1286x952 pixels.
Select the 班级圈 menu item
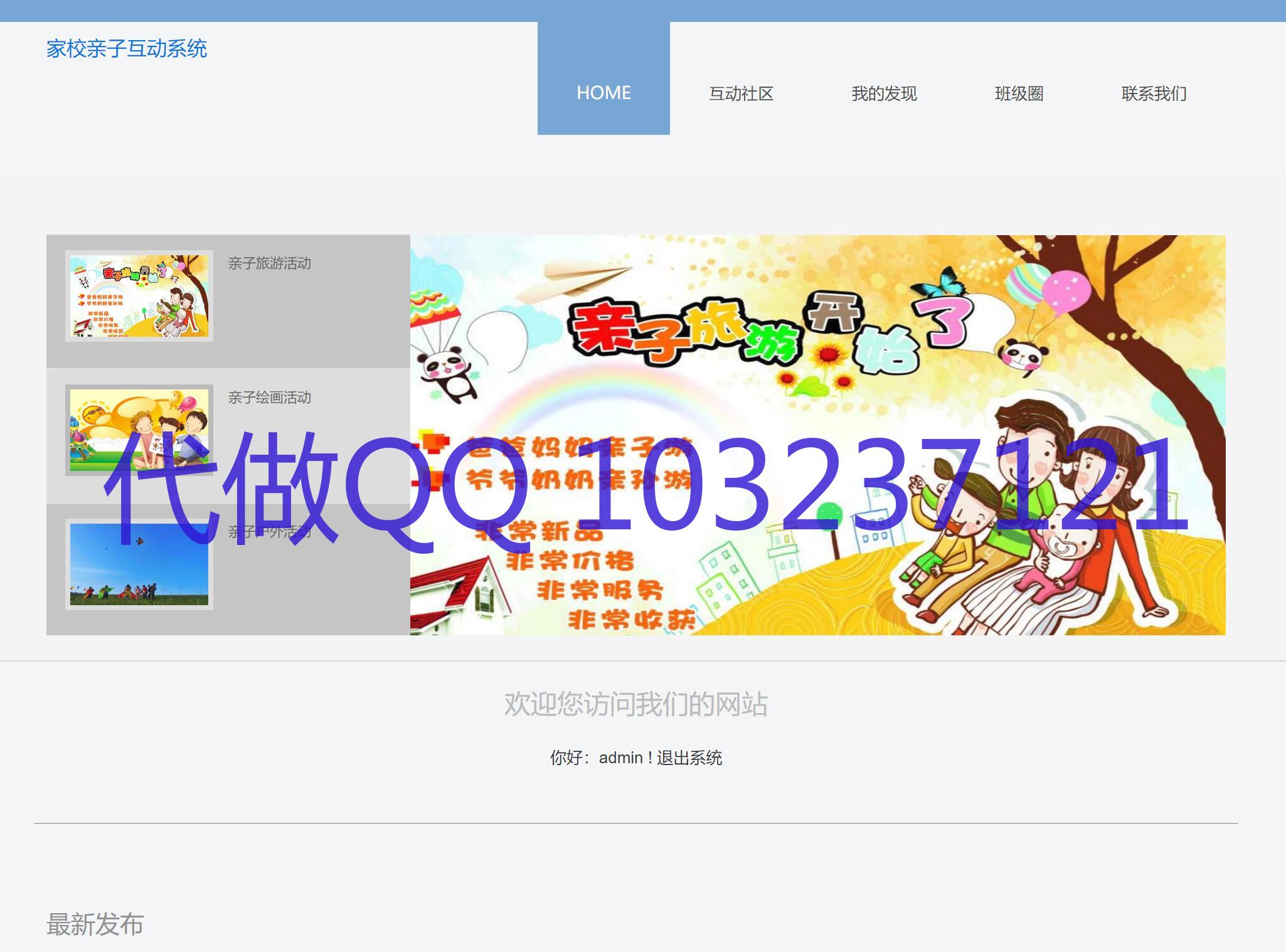1019,93
